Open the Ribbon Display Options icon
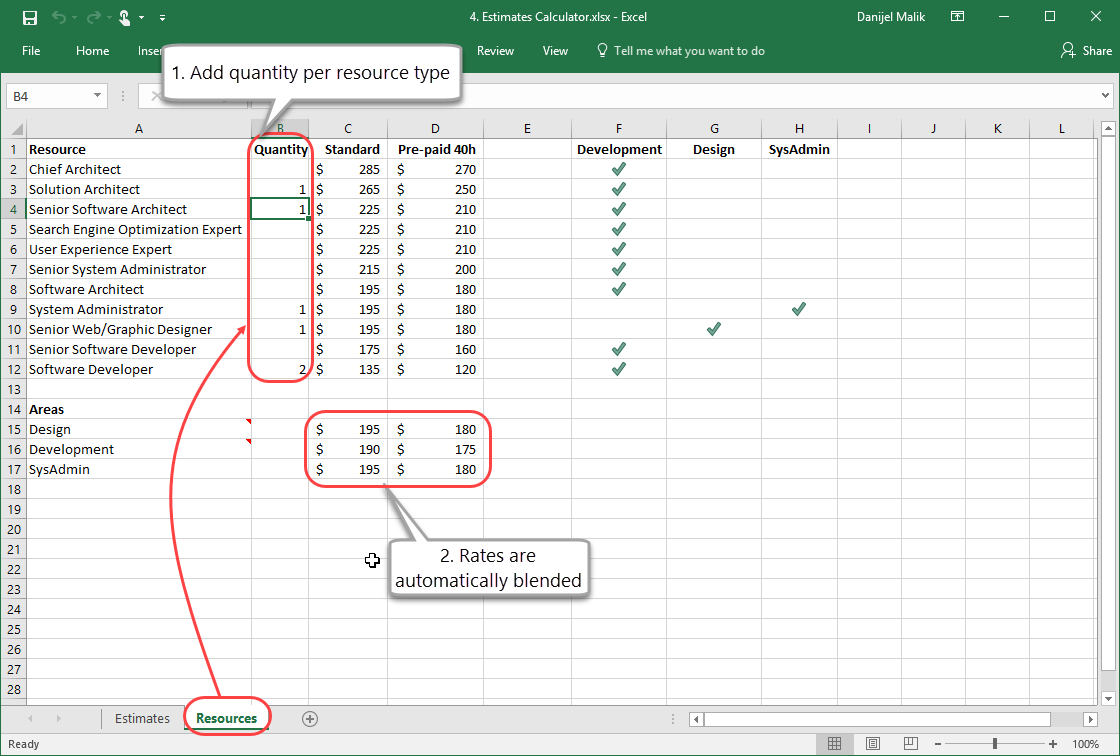Image resolution: width=1120 pixels, height=756 pixels. (x=958, y=17)
